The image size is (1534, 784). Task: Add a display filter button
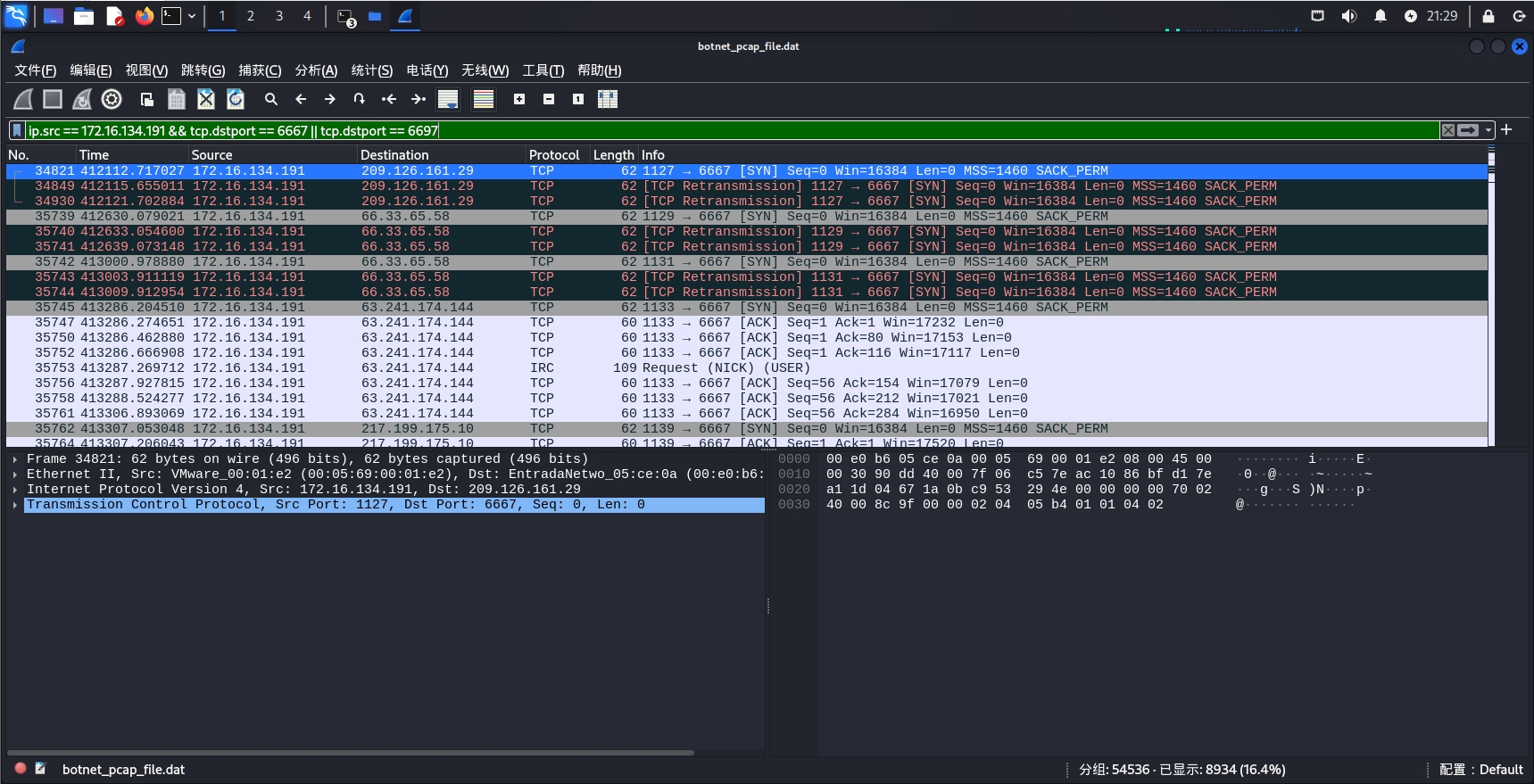tap(1506, 129)
